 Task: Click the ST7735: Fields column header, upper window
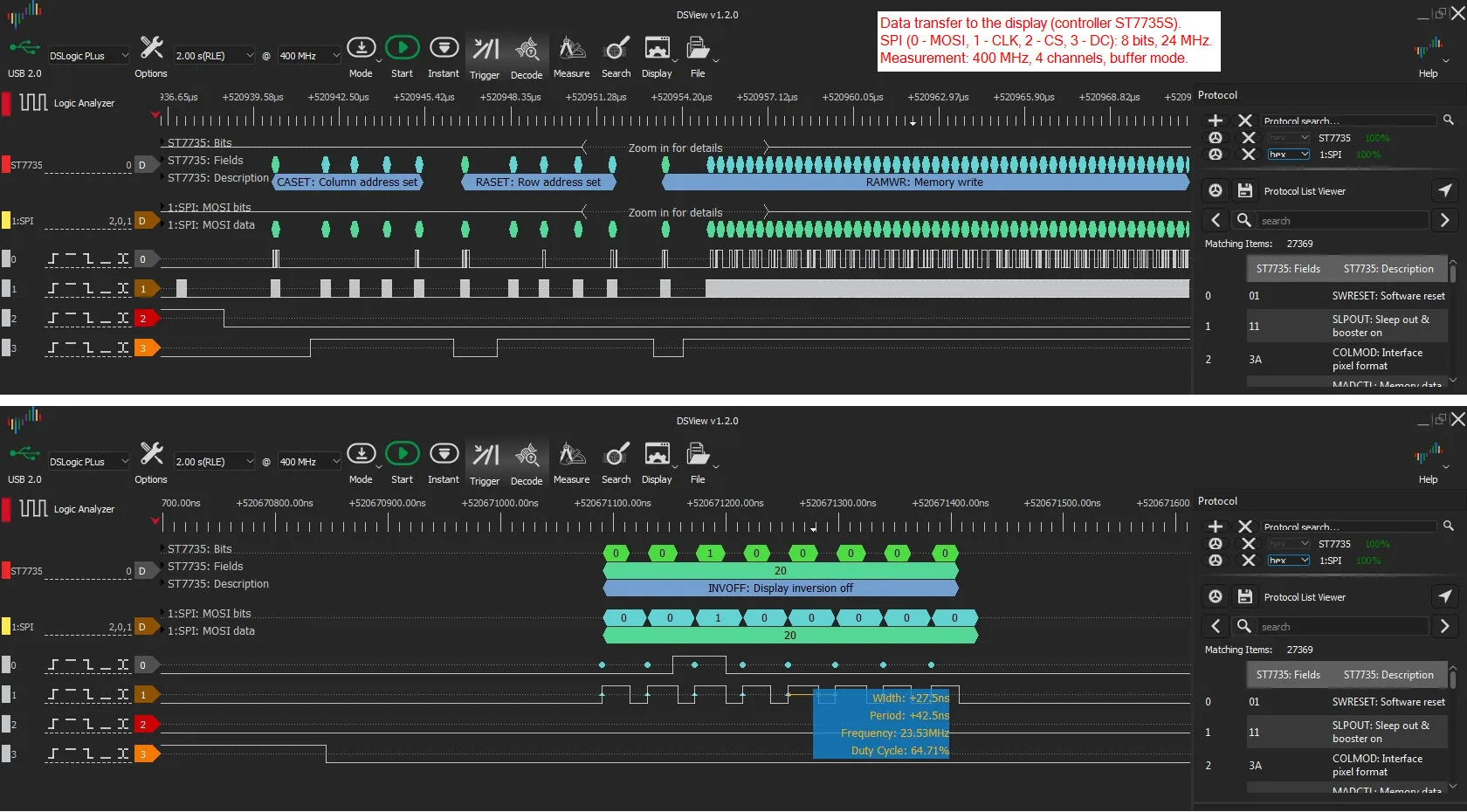1288,269
